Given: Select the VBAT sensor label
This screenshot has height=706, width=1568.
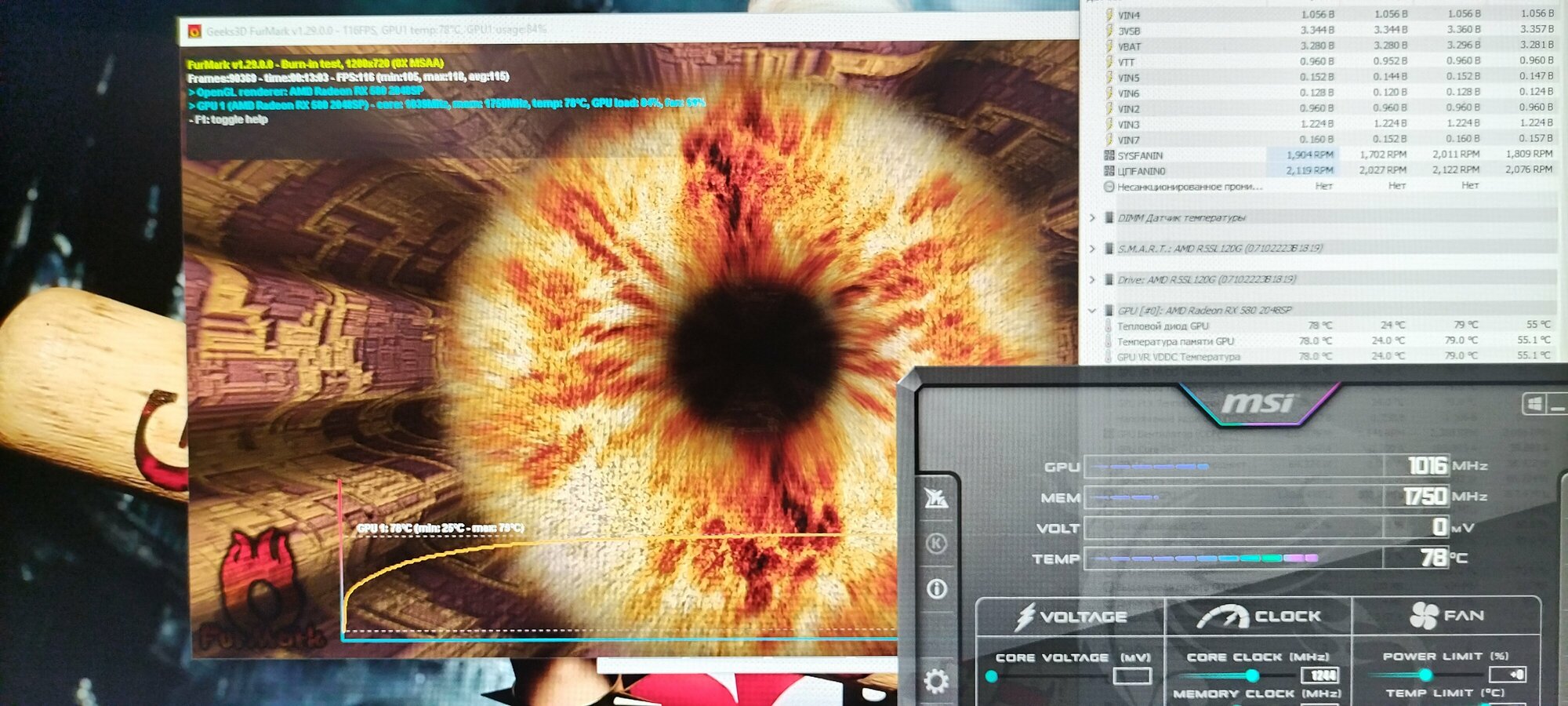Looking at the screenshot, I should tap(1130, 46).
